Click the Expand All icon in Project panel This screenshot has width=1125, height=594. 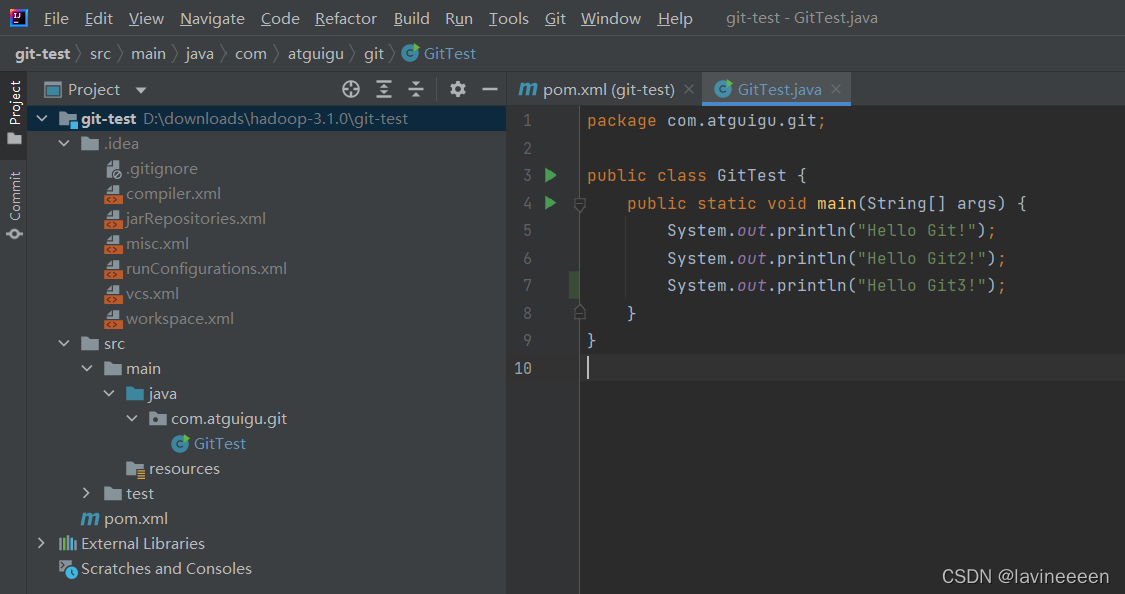pos(384,89)
